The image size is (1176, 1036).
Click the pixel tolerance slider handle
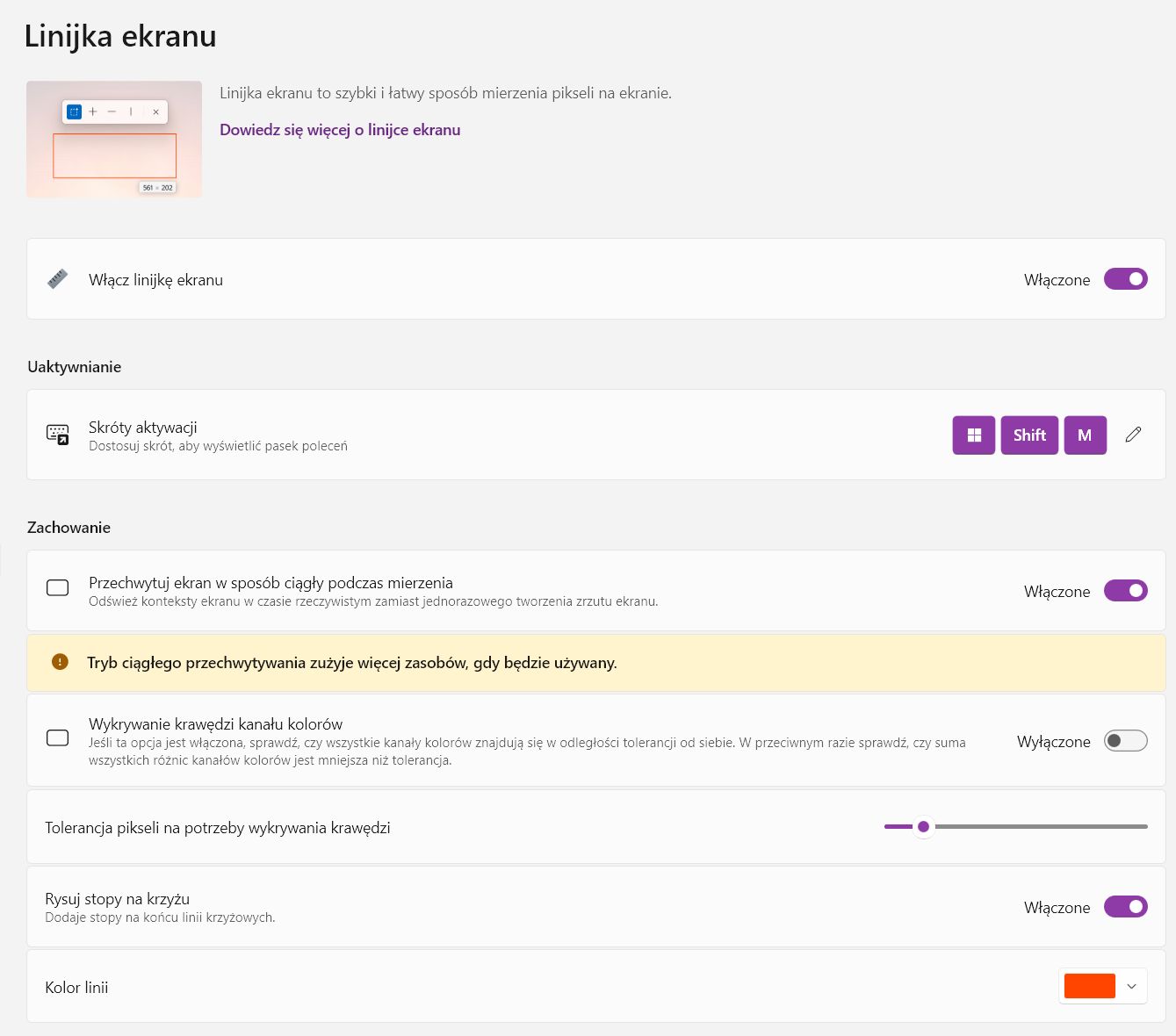[923, 826]
